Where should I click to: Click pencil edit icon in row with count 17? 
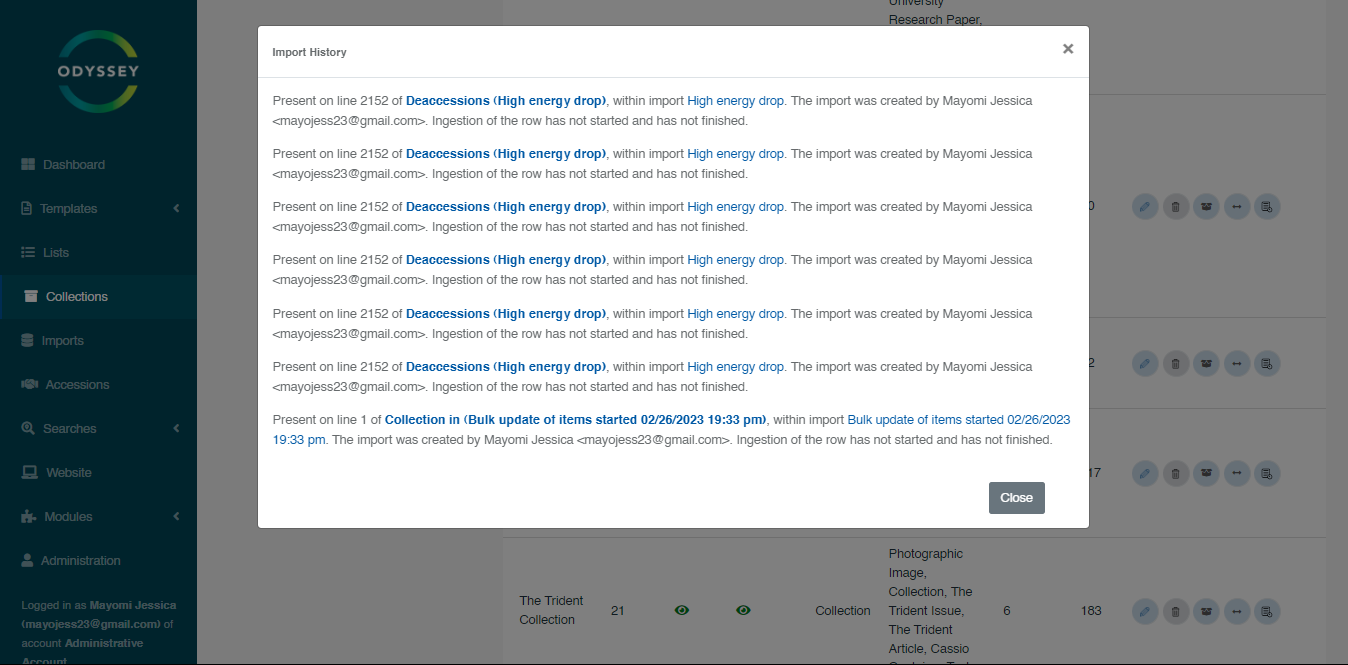coord(1145,473)
